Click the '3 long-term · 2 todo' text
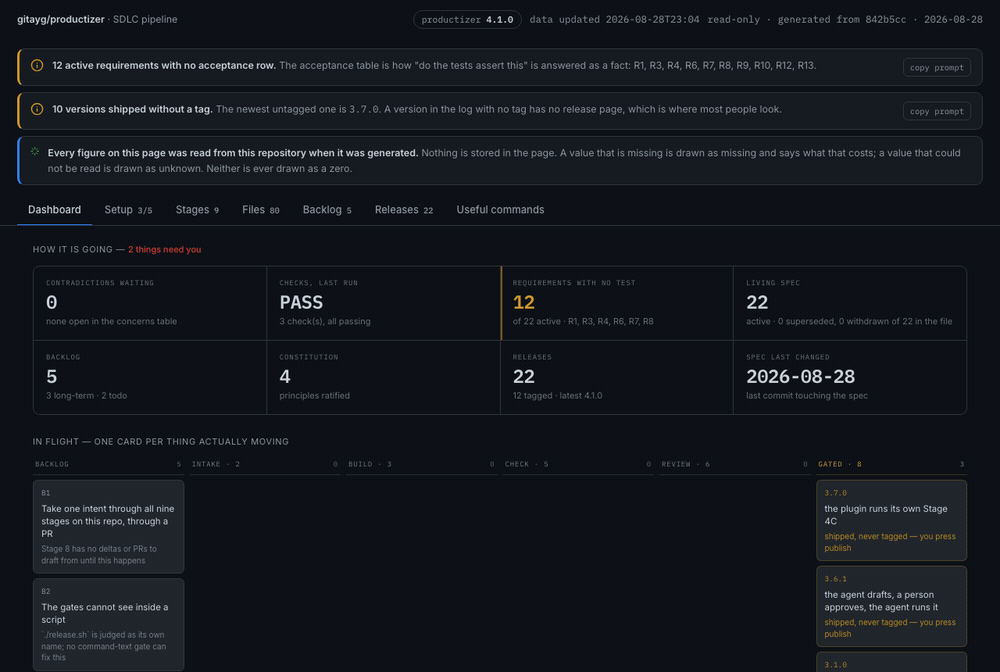The width and height of the screenshot is (1000, 672). pos(86,395)
